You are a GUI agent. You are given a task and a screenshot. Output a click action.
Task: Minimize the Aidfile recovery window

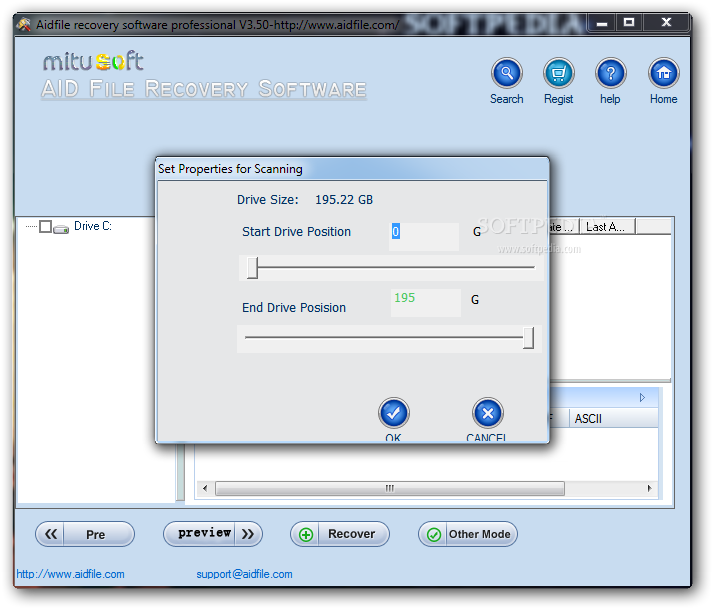coord(602,23)
